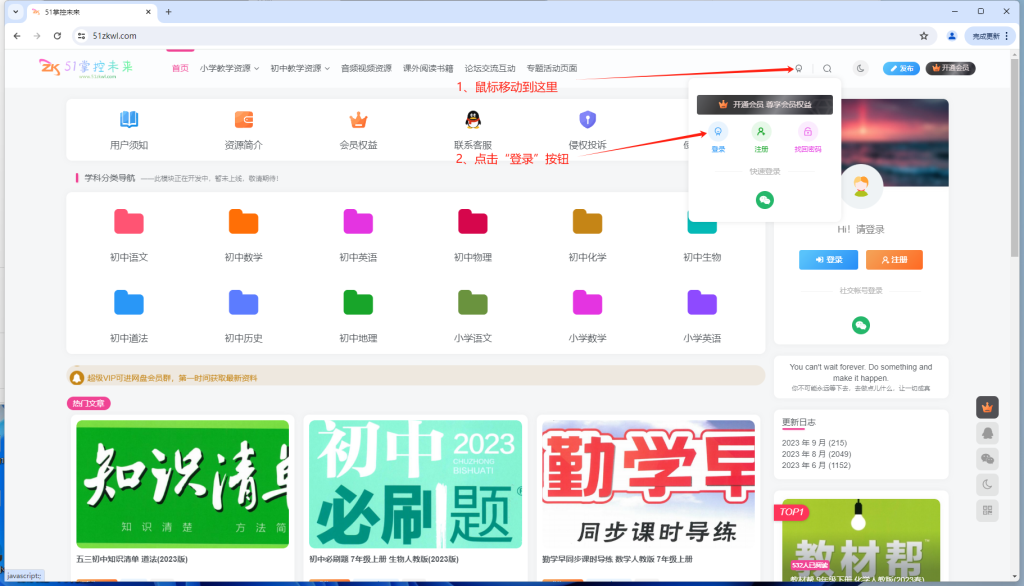Screen dimensions: 1024x586
Task: Click the blue 登录 button in the profile panel
Action: (828, 260)
